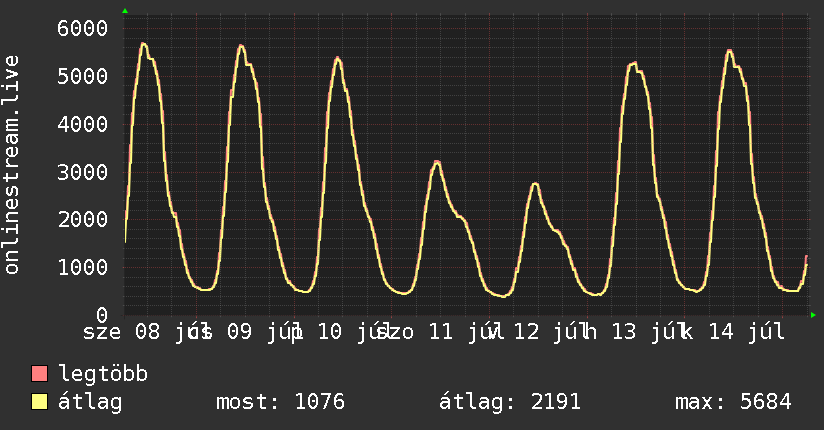Click the 'onlinestream.live' vertical axis title
824x430 pixels.
pyautogui.click(x=12, y=165)
